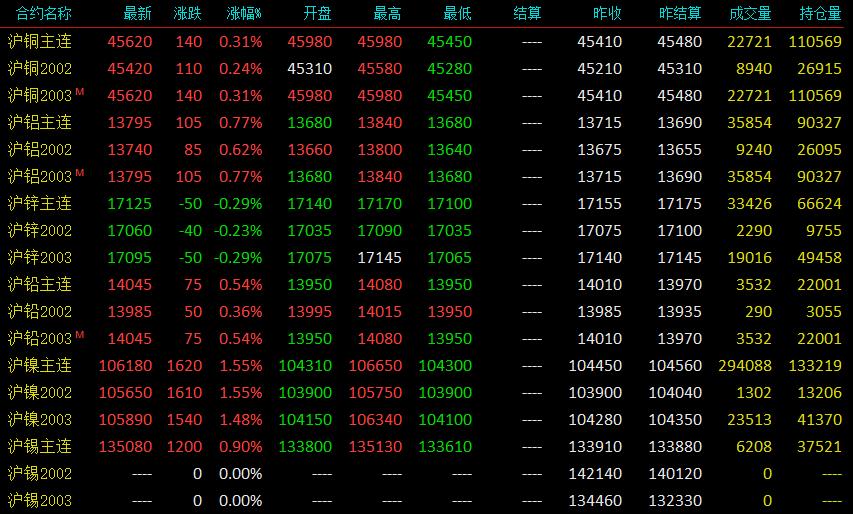Sort by the 合约名称 column header
The height and width of the screenshot is (514, 853).
(44, 13)
